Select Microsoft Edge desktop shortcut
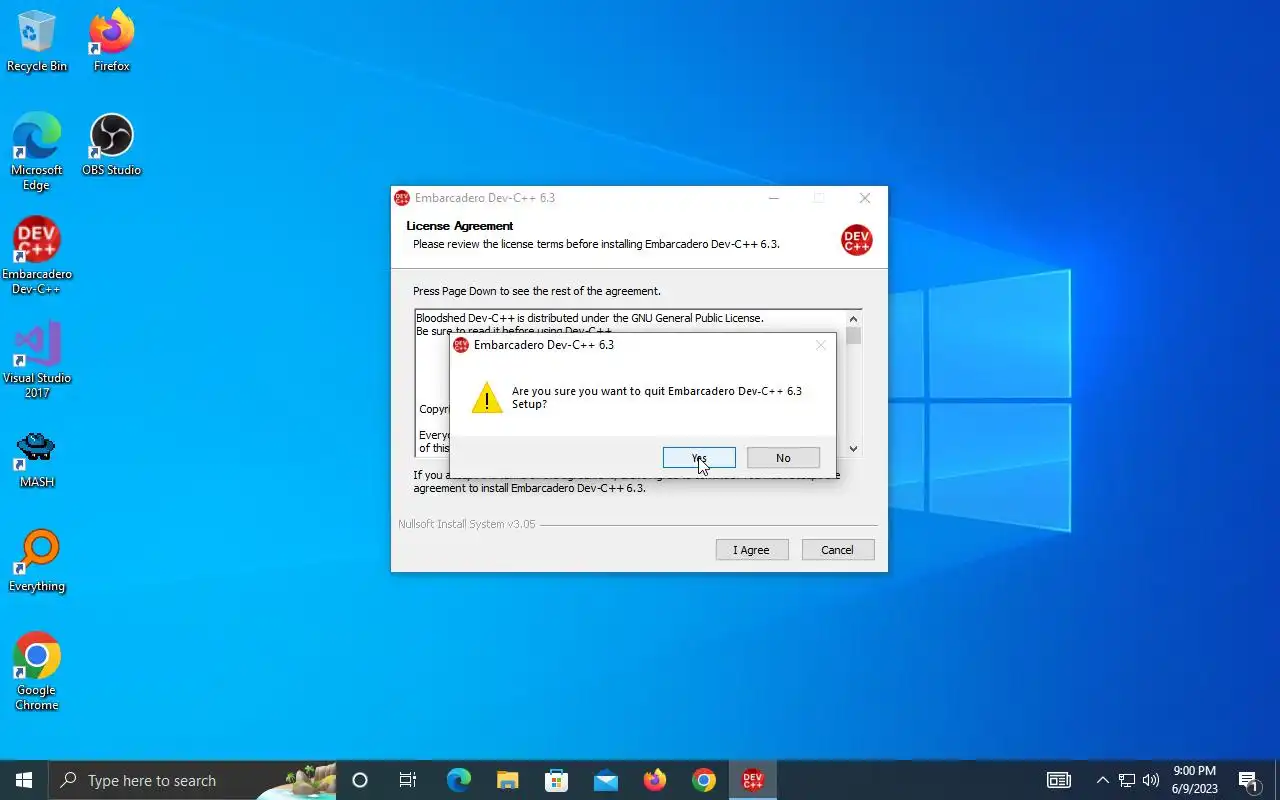 37,153
